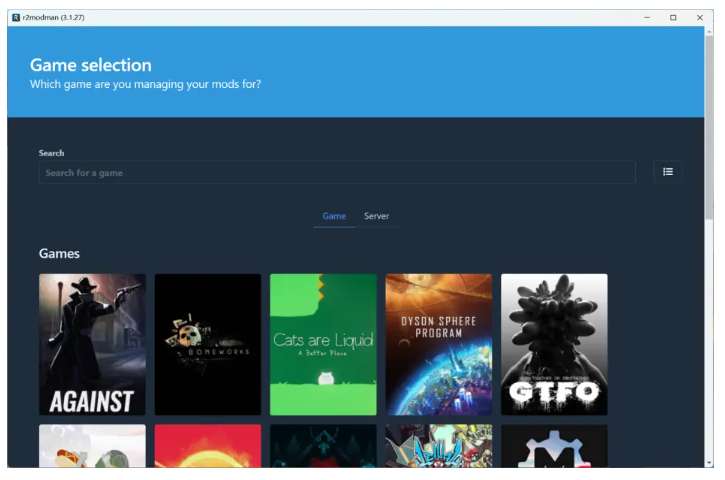Select the orange sun game tile in second row

(x=208, y=446)
